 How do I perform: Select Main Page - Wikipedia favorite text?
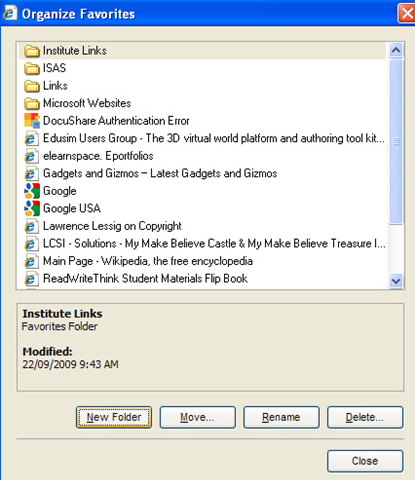point(148,261)
